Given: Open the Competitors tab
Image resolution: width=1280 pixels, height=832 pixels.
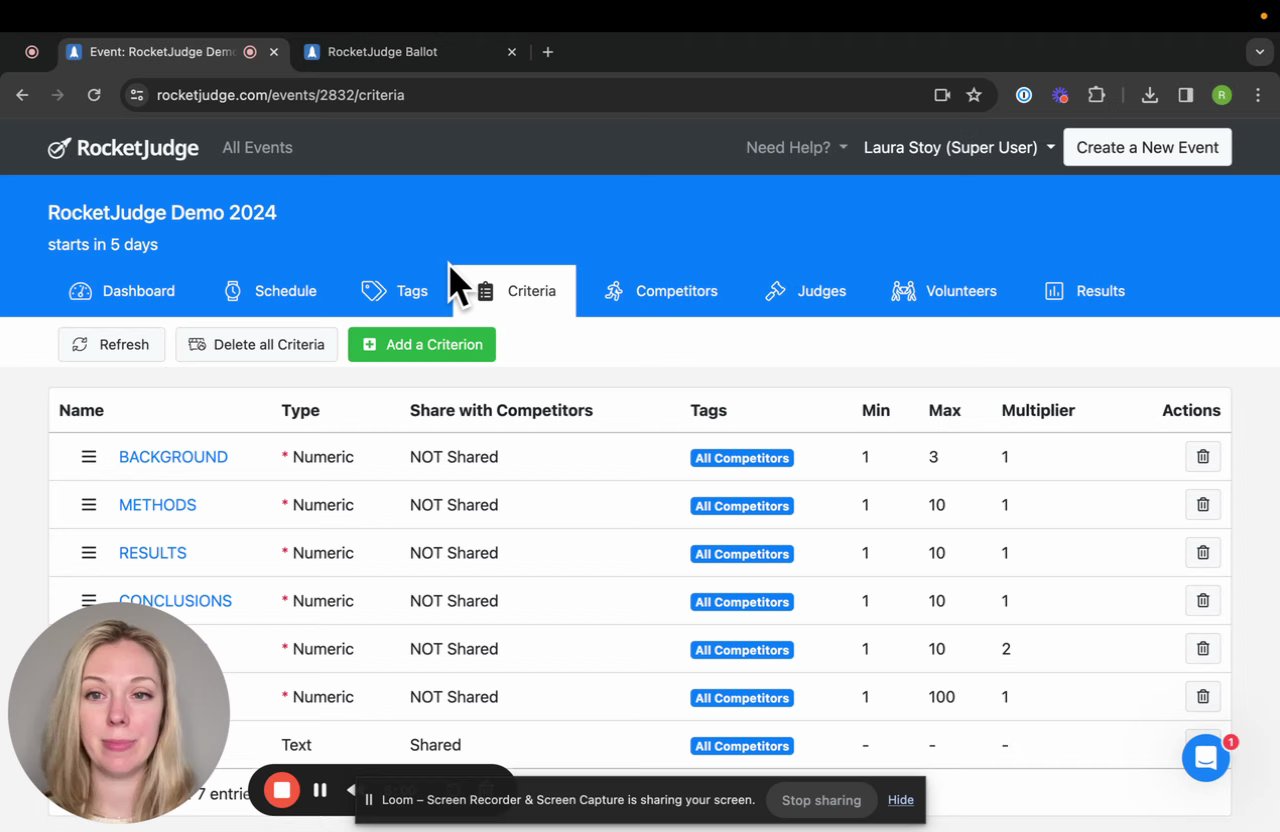Looking at the screenshot, I should click(x=661, y=291).
